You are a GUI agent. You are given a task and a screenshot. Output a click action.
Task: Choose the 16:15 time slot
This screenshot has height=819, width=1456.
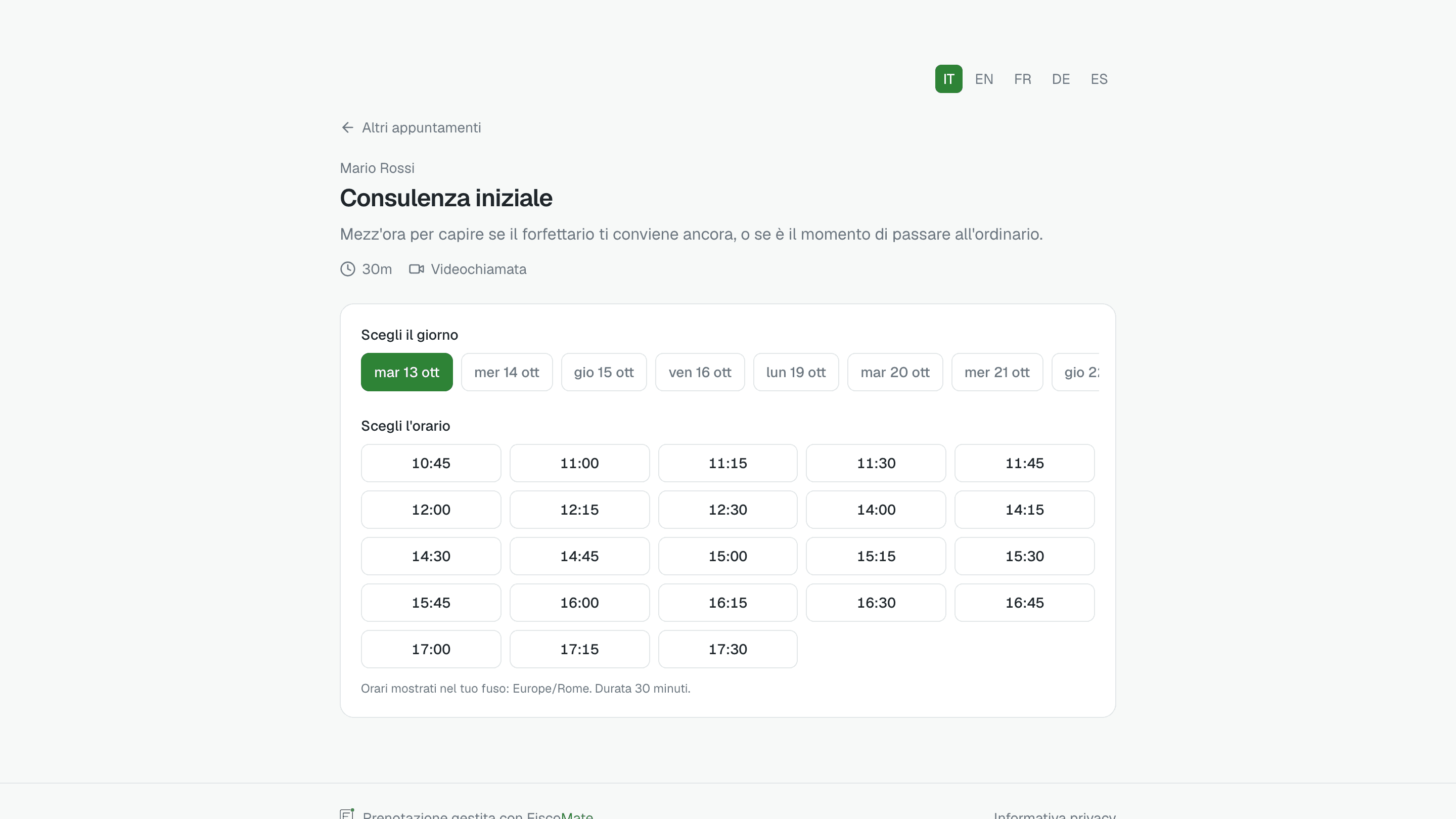728,603
